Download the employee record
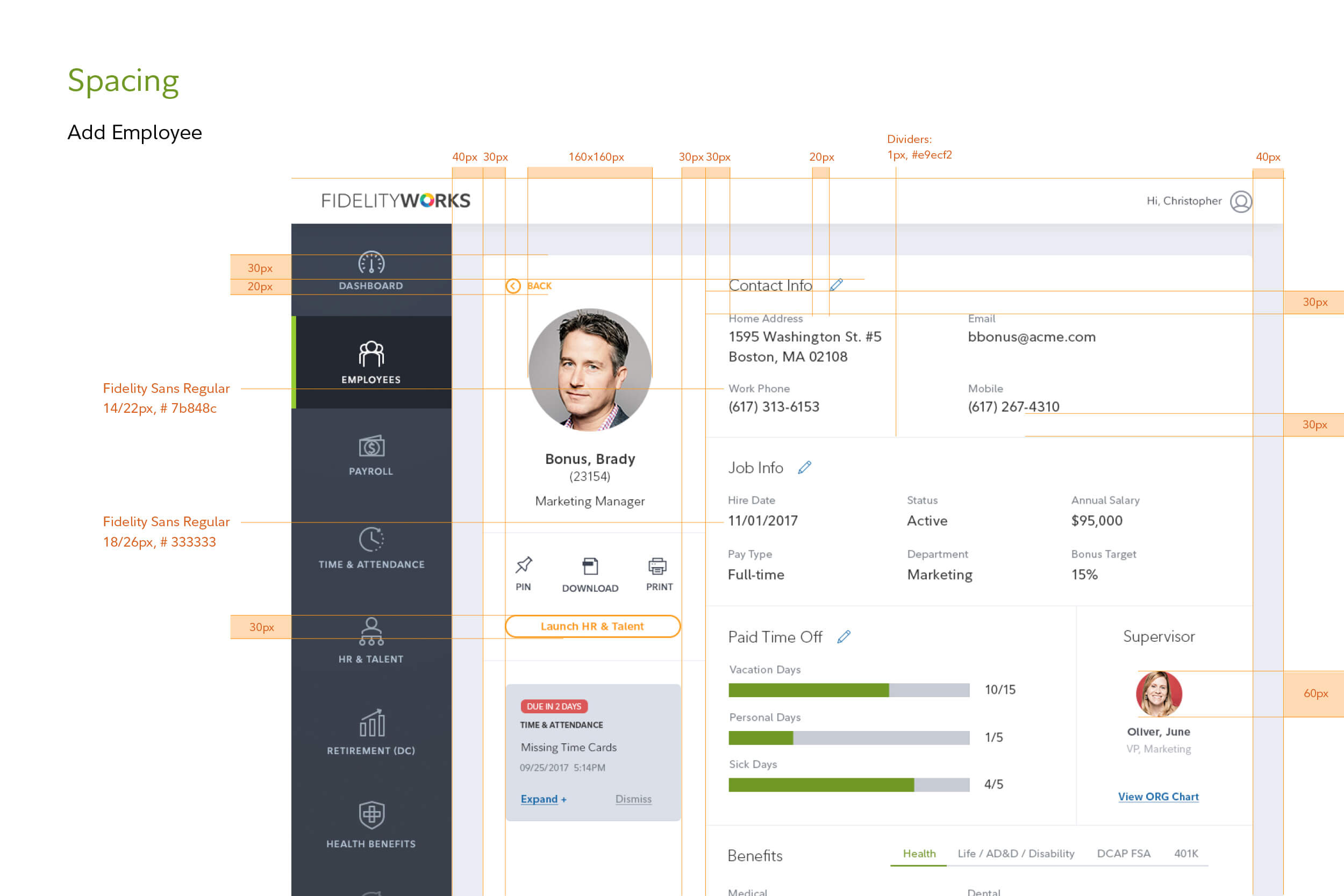Viewport: 1344px width, 896px height. click(x=590, y=567)
